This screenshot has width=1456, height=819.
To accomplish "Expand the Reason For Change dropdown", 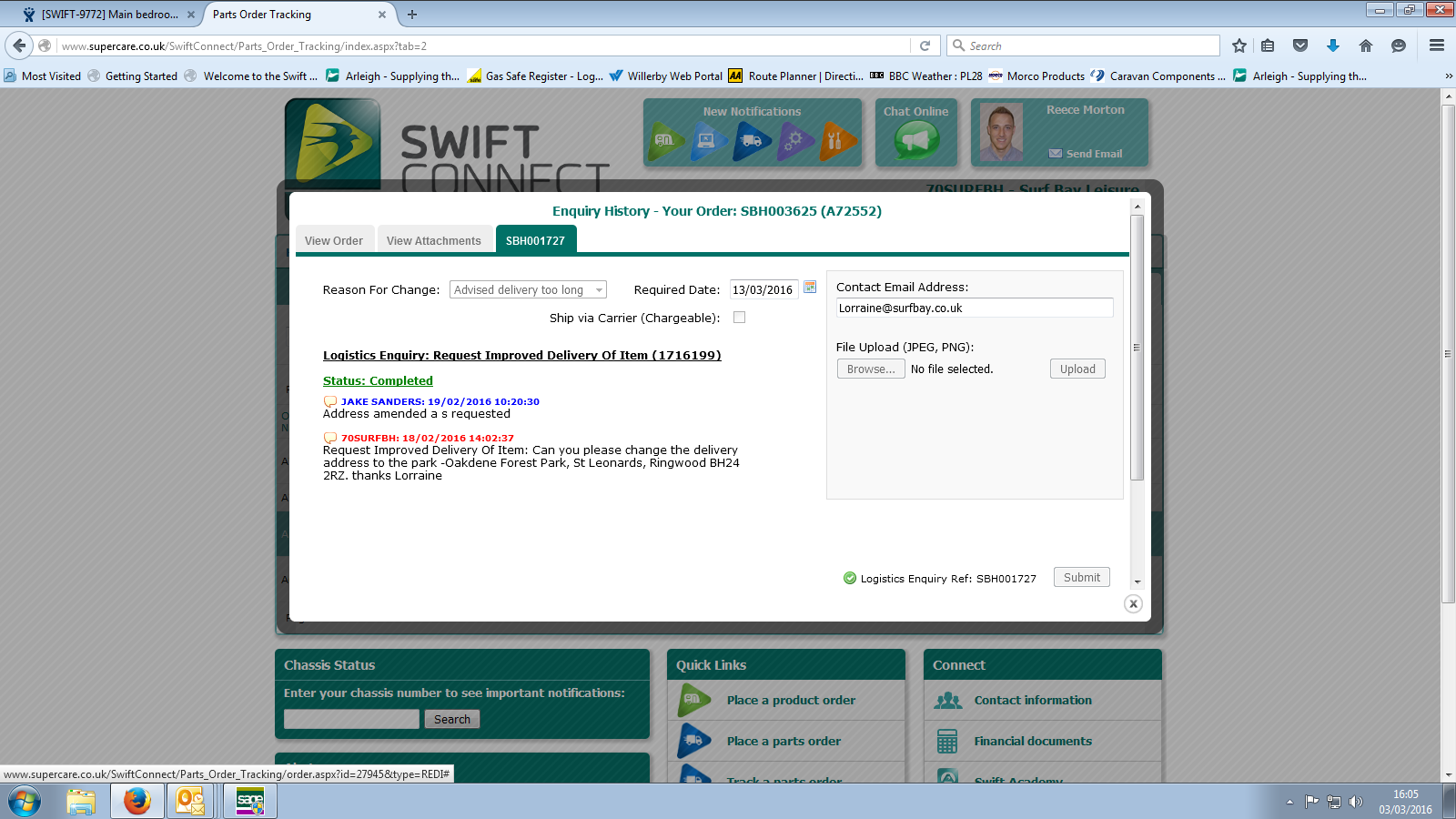I will 528,289.
